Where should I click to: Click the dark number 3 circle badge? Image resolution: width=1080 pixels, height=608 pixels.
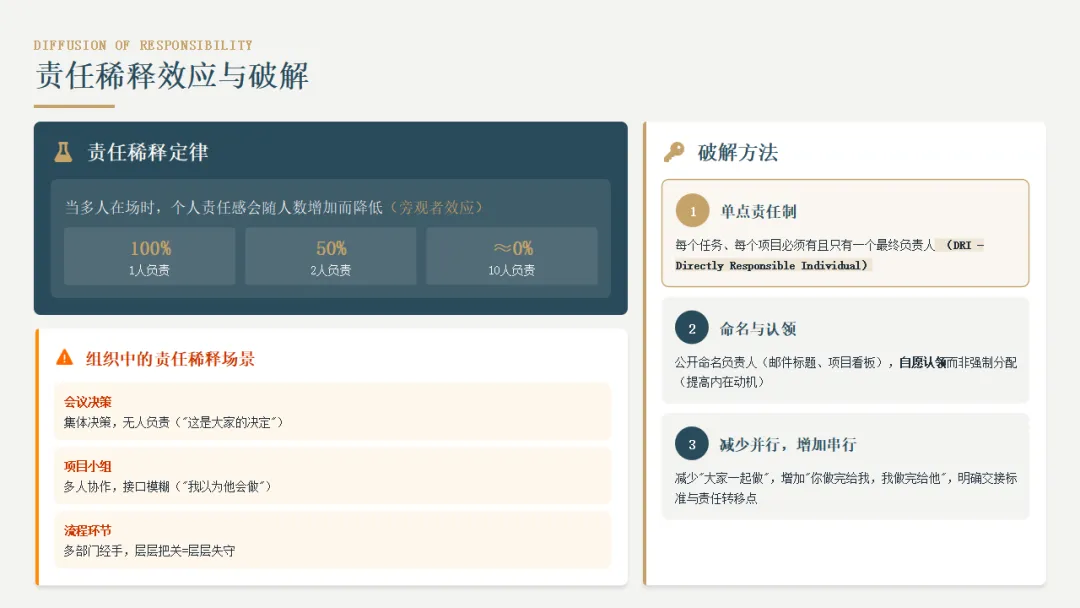coord(692,444)
